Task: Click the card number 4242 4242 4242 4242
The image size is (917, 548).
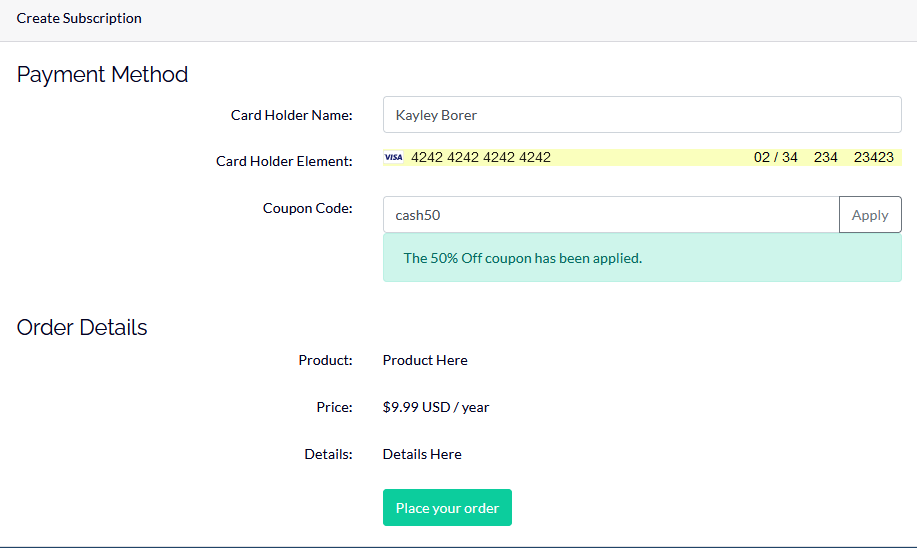Action: [481, 157]
